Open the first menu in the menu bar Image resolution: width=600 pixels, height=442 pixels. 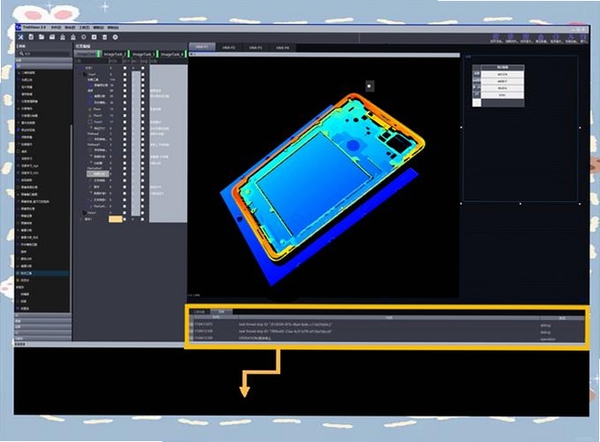pyautogui.click(x=56, y=28)
